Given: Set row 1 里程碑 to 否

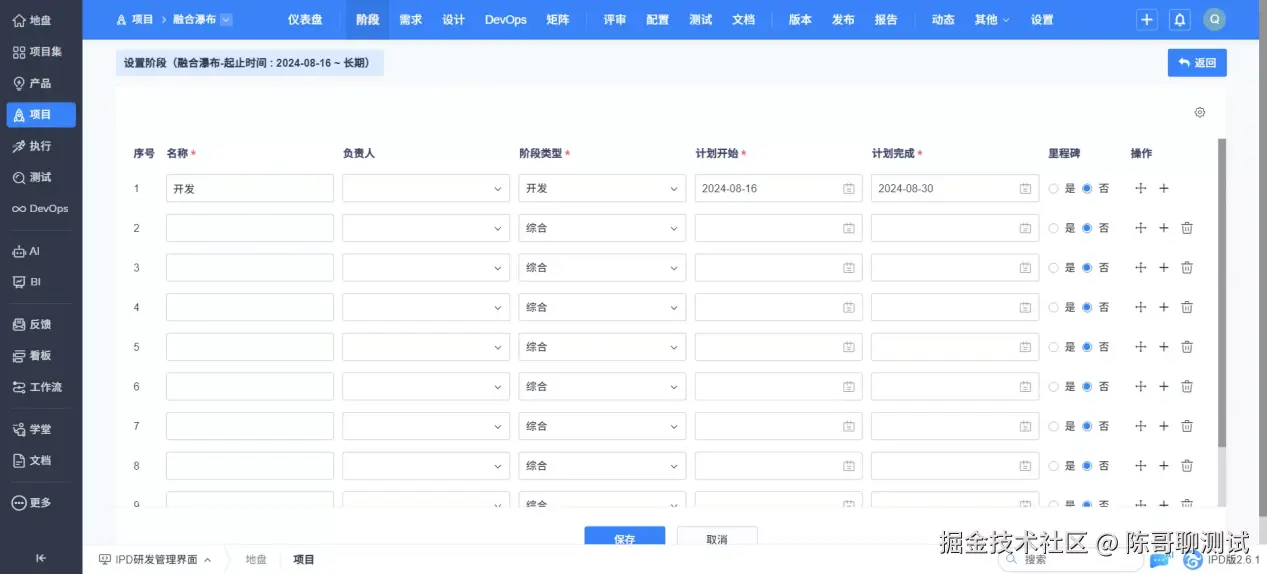Looking at the screenshot, I should [x=1087, y=188].
